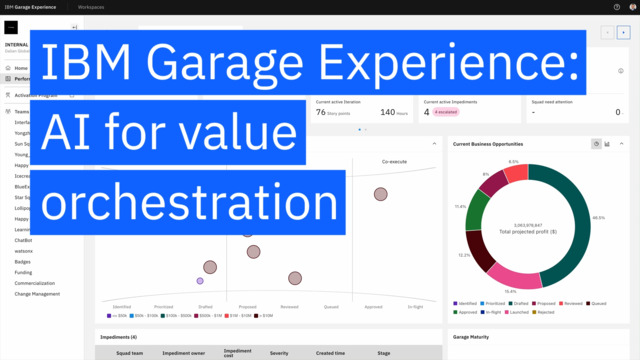Toggle '<= $50k' bubble chart legend item

point(117,316)
